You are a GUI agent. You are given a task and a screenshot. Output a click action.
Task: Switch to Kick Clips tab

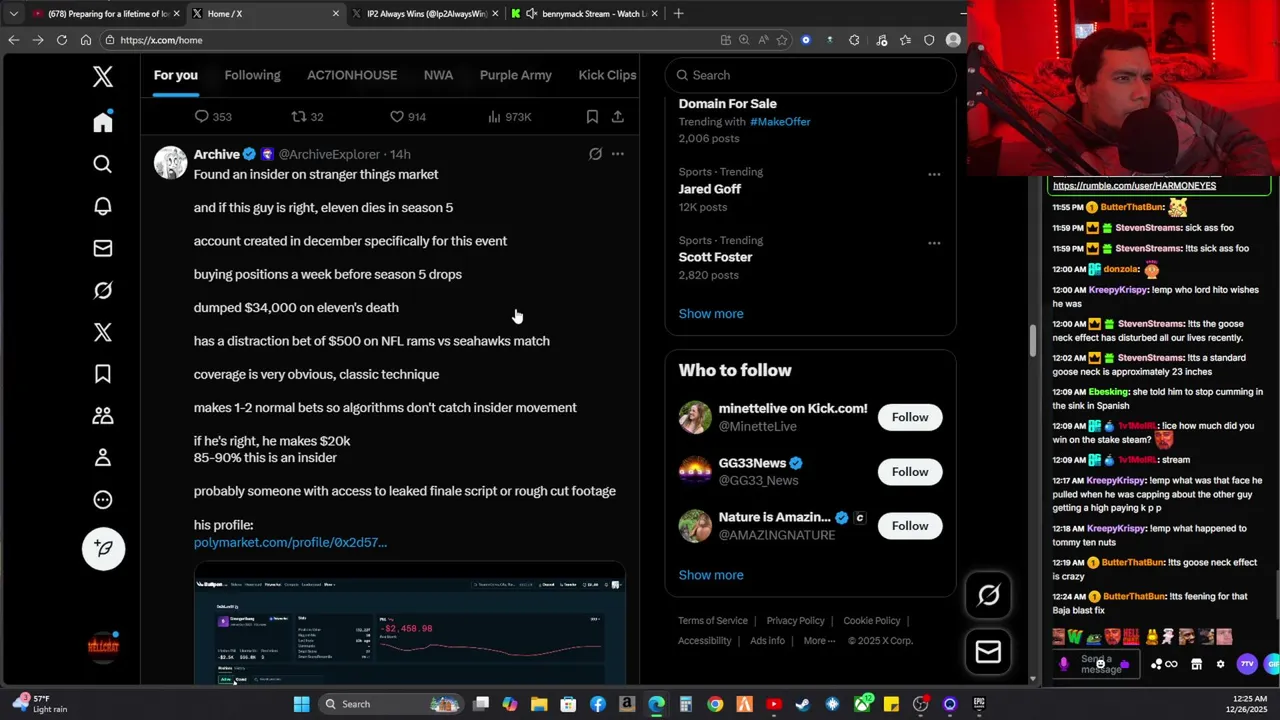pos(607,75)
